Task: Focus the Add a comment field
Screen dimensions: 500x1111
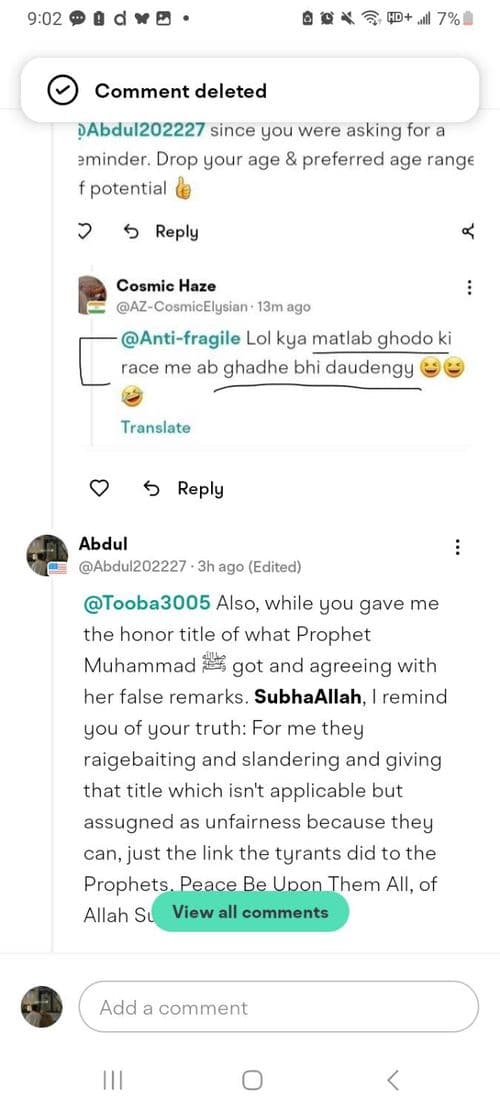Action: pos(278,1007)
